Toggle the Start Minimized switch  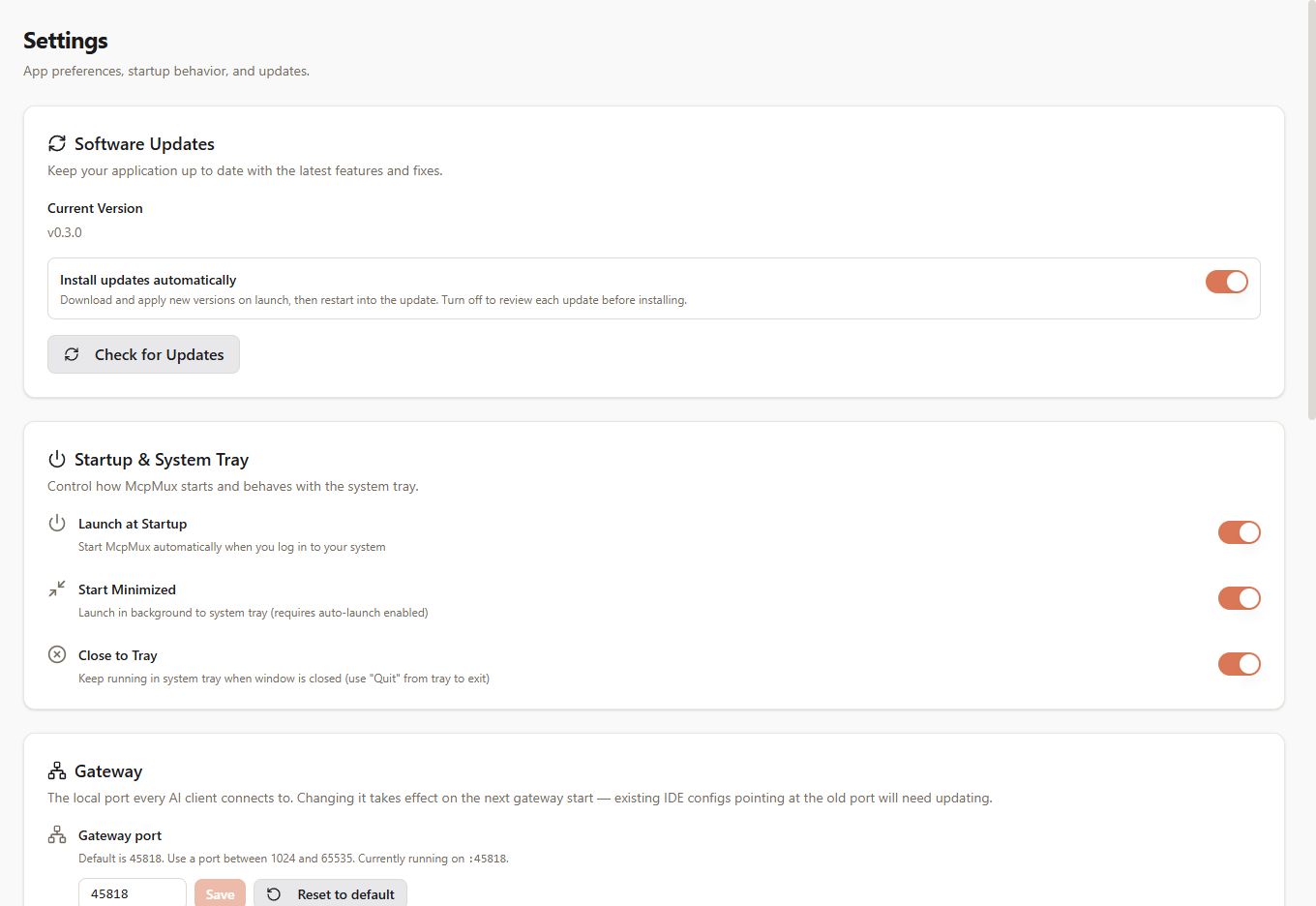(x=1240, y=598)
